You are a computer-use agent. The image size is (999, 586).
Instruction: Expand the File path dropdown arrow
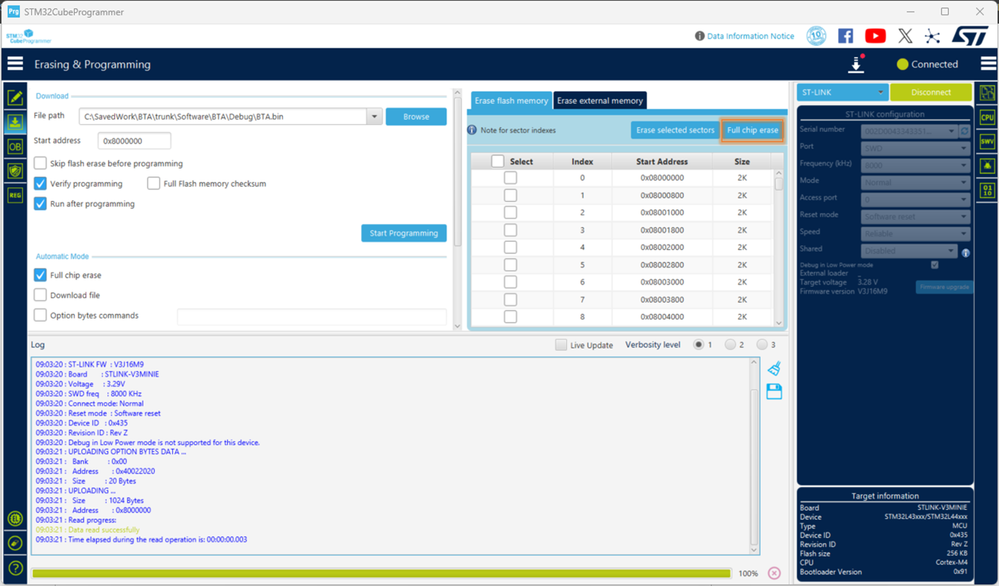(374, 117)
